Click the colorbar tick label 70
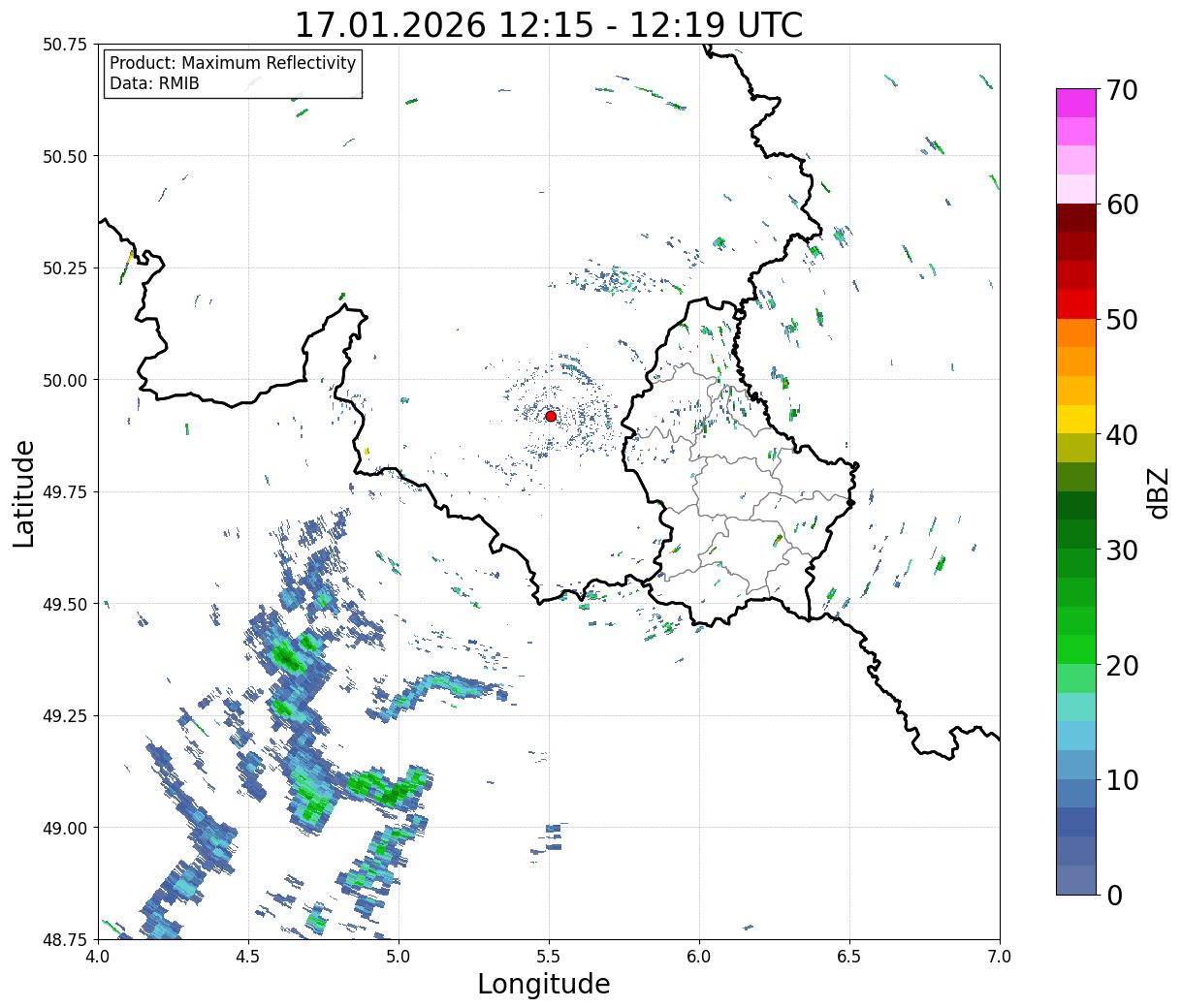The height and width of the screenshot is (1008, 1182). click(x=1121, y=90)
